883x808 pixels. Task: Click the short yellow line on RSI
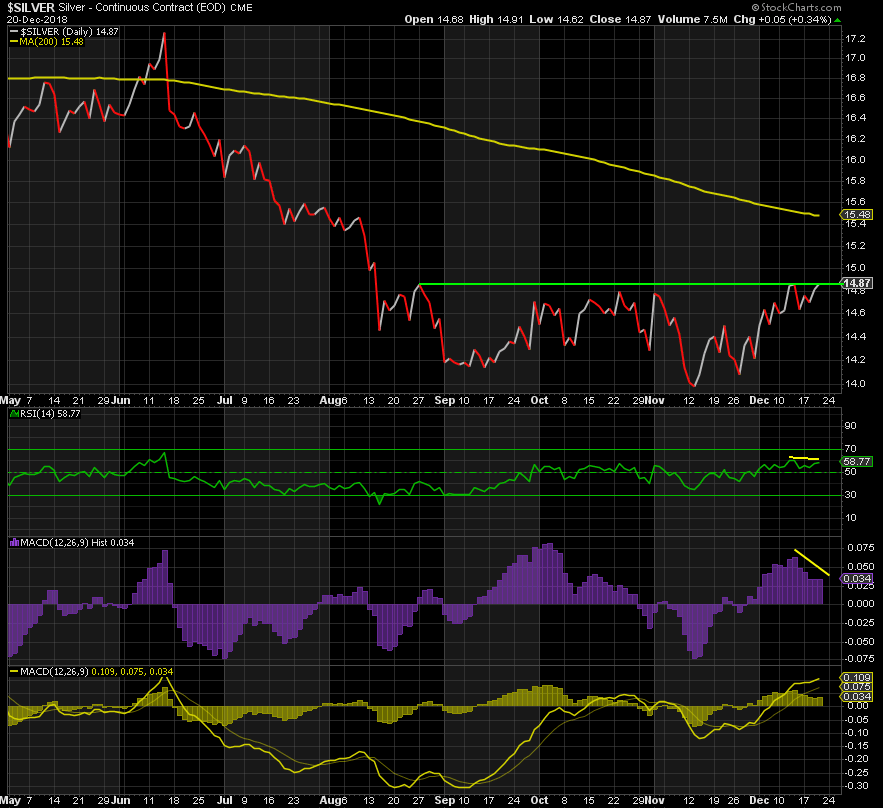click(x=804, y=458)
